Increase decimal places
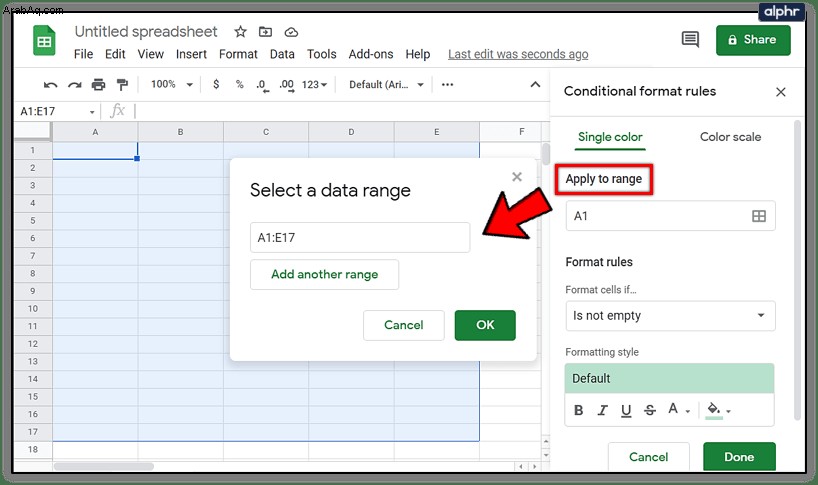818x485 pixels. [x=286, y=85]
